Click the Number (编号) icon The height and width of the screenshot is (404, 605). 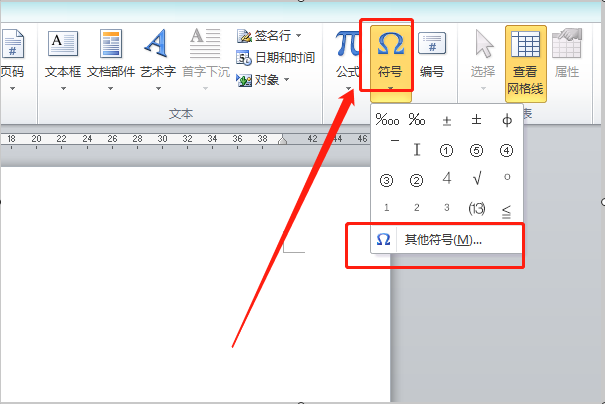click(x=432, y=43)
